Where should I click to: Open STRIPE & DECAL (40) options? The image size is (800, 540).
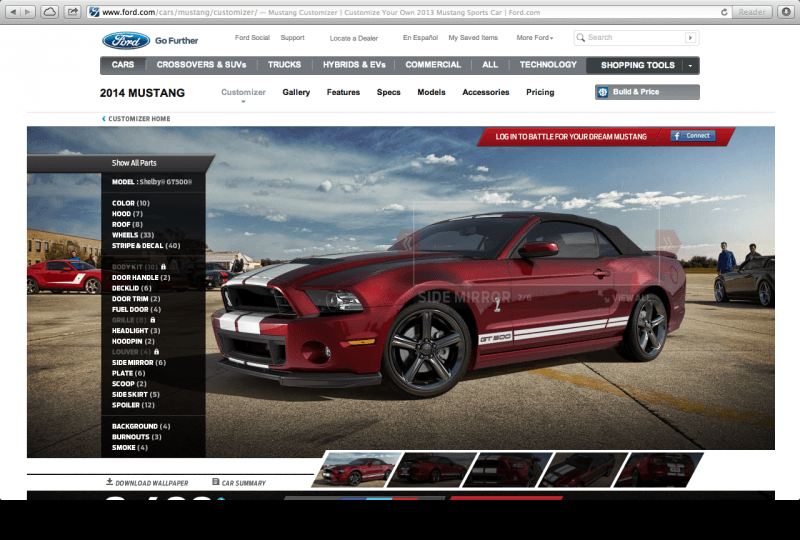tap(146, 246)
